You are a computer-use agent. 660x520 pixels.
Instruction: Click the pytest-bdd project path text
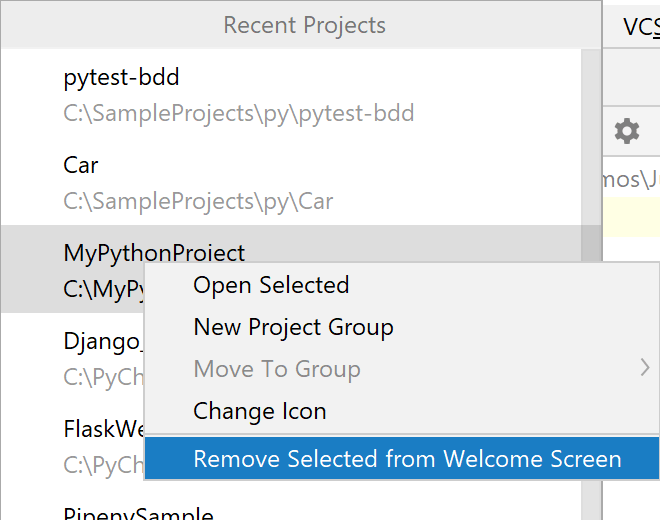click(x=238, y=113)
